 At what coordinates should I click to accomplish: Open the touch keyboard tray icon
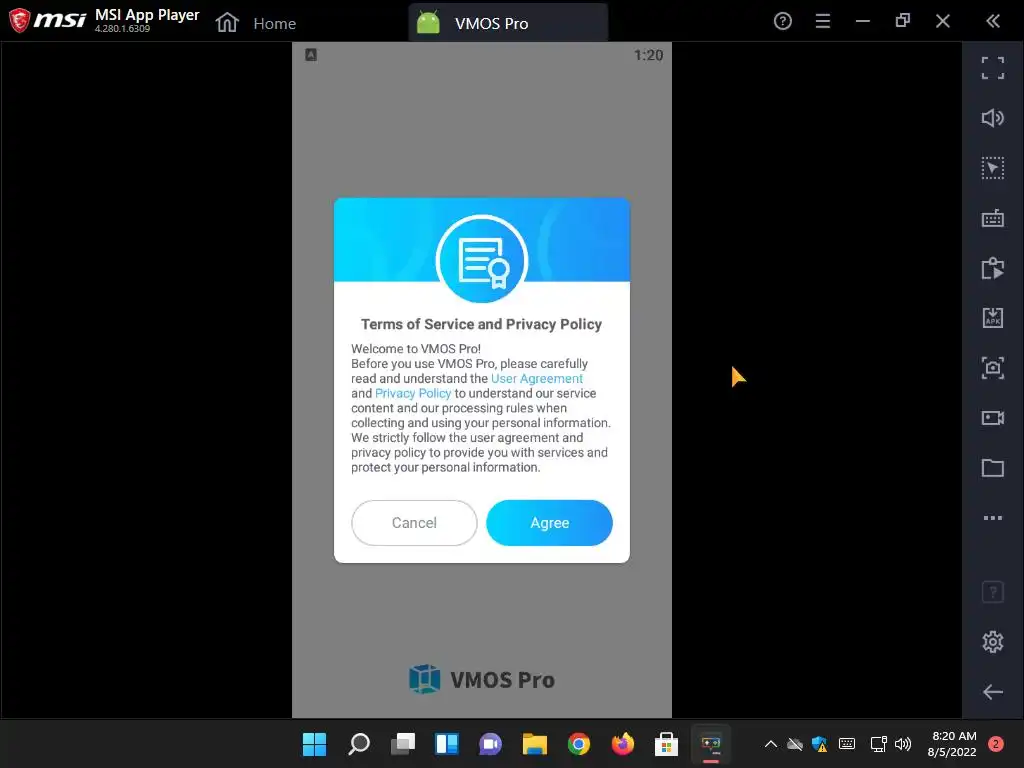click(x=847, y=744)
